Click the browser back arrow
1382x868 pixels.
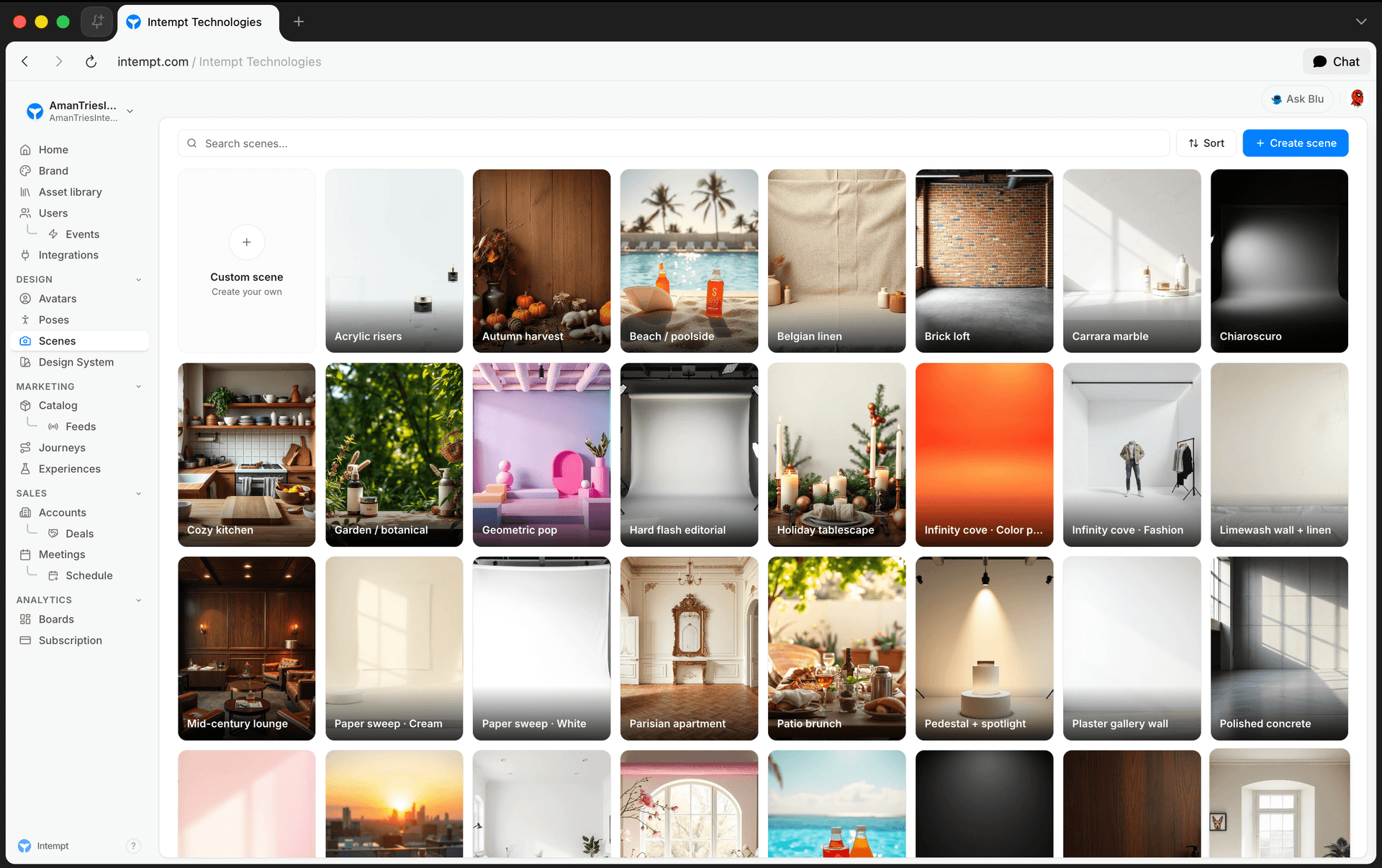[25, 62]
